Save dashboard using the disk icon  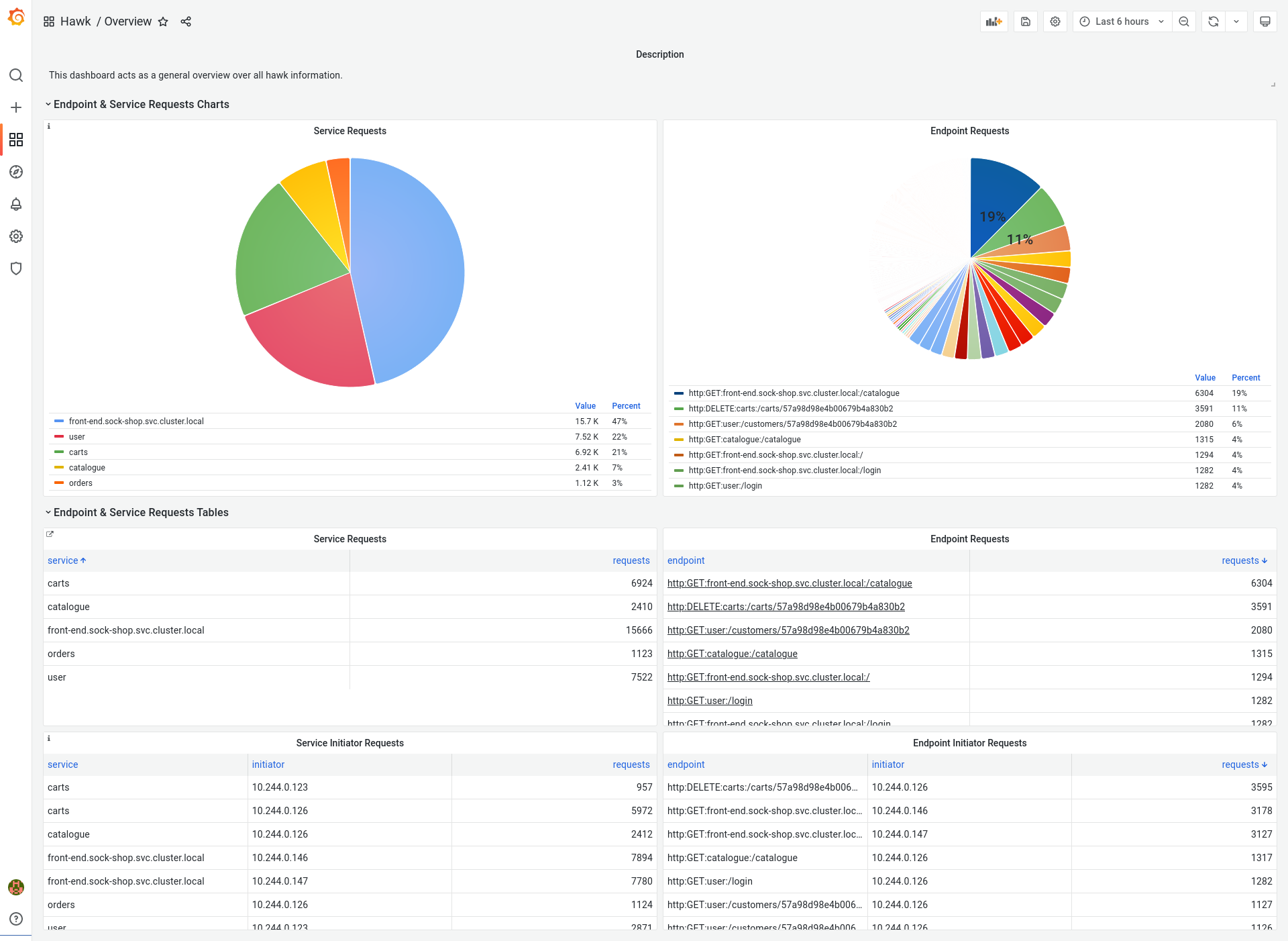tap(1026, 21)
